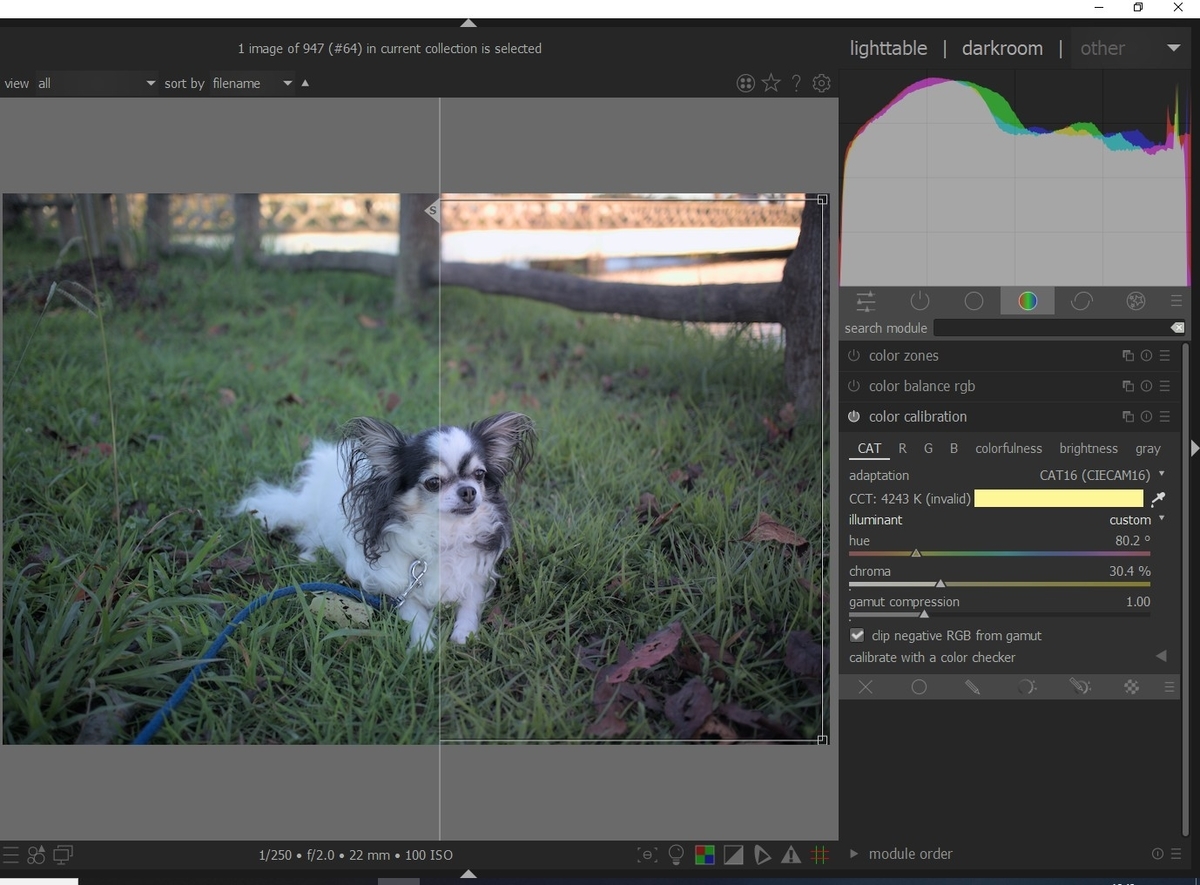
Task: Toggle focus peaking mode
Action: tap(647, 855)
